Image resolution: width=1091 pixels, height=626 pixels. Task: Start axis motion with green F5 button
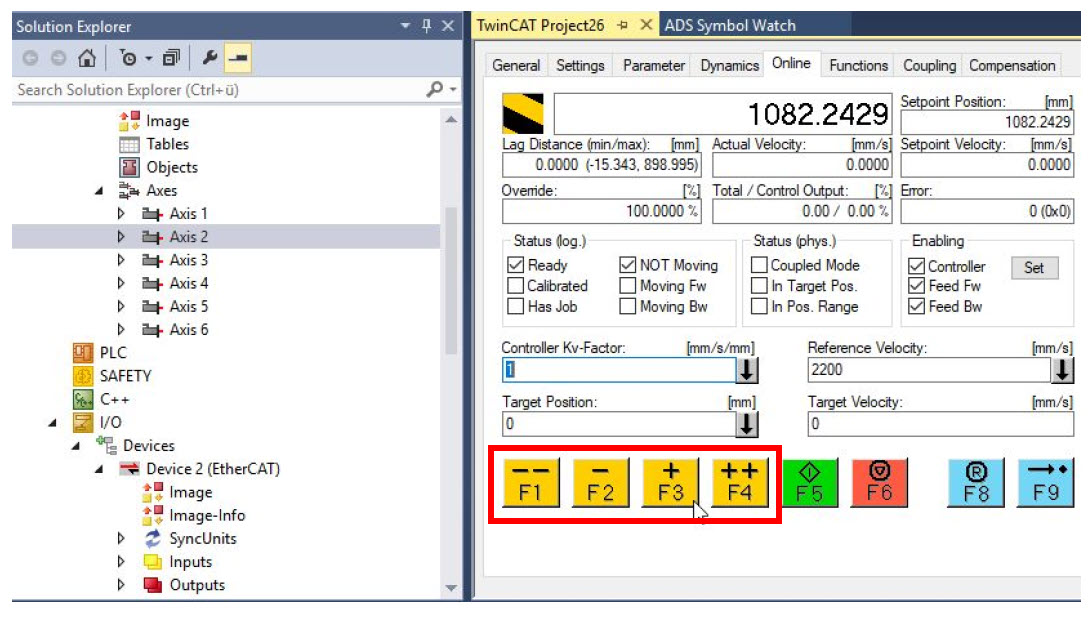[x=810, y=482]
